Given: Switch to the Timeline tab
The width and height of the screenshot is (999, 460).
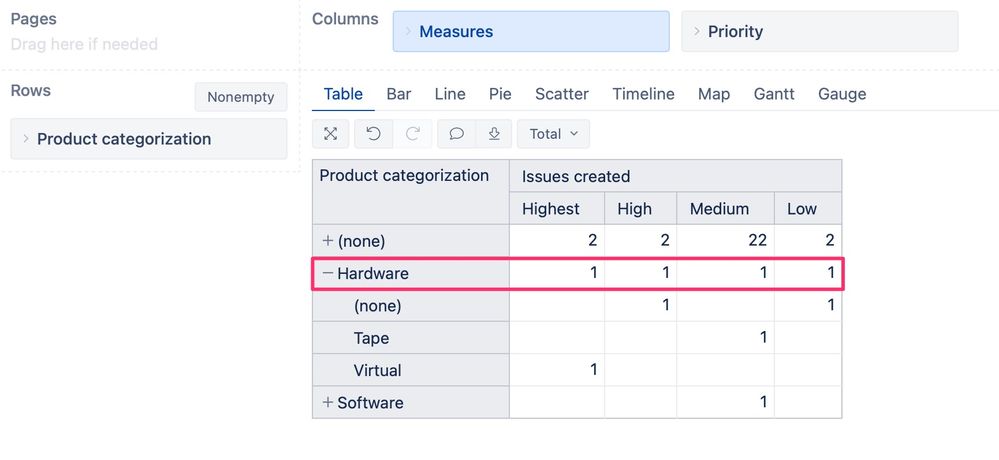Looking at the screenshot, I should coord(643,94).
